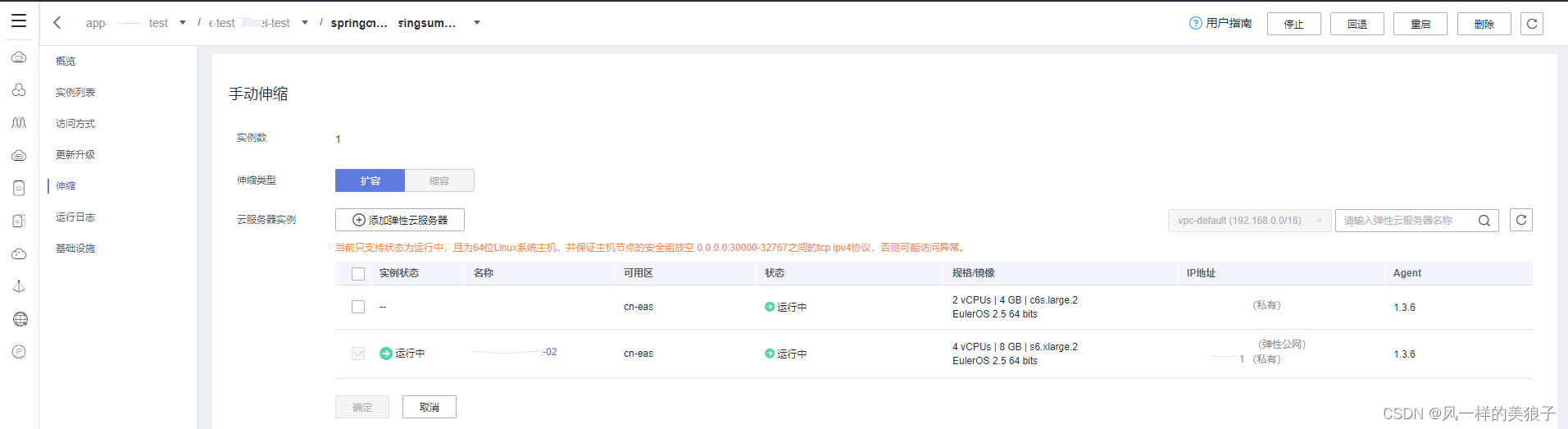Open the 概览 overview menu
The height and width of the screenshot is (429, 1568).
tap(66, 62)
